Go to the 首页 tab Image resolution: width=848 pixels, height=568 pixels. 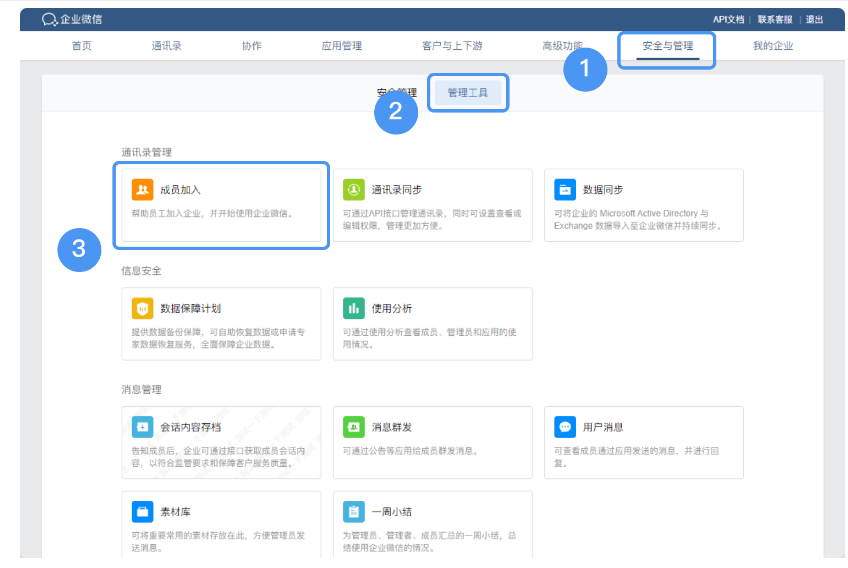[82, 46]
